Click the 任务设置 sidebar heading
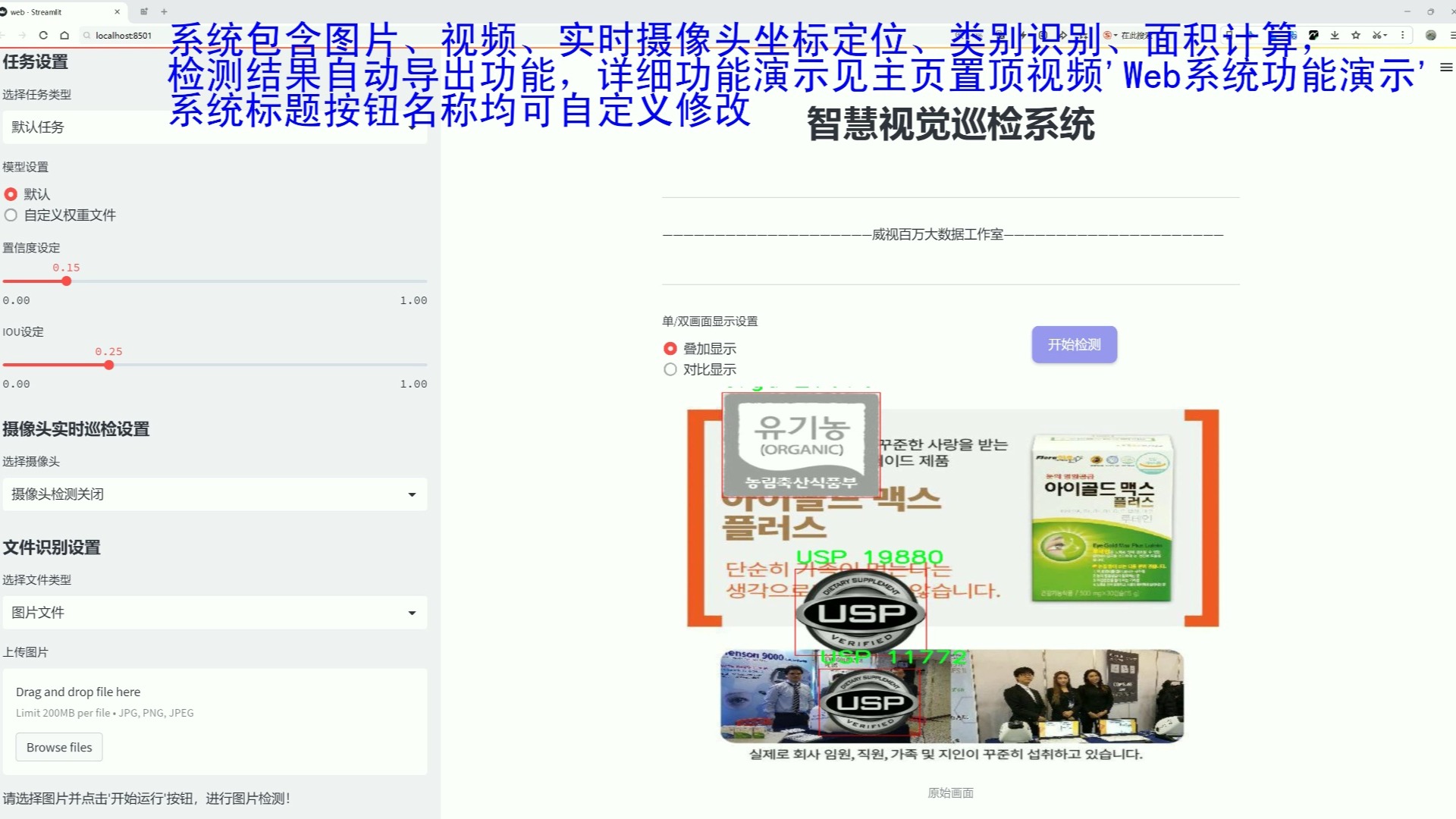This screenshot has width=1456, height=819. point(35,62)
